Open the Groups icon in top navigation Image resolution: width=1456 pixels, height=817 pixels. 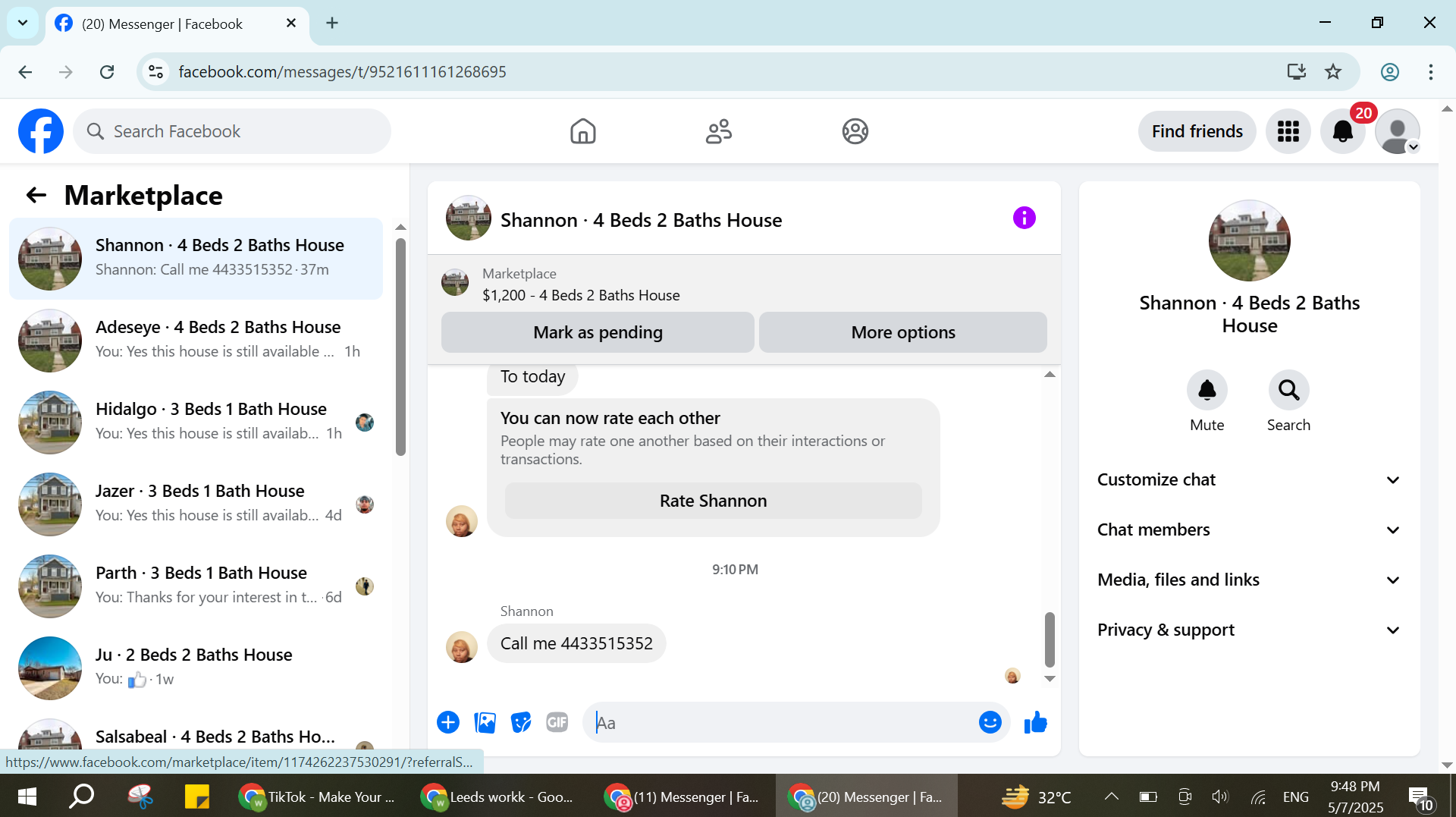pos(855,131)
